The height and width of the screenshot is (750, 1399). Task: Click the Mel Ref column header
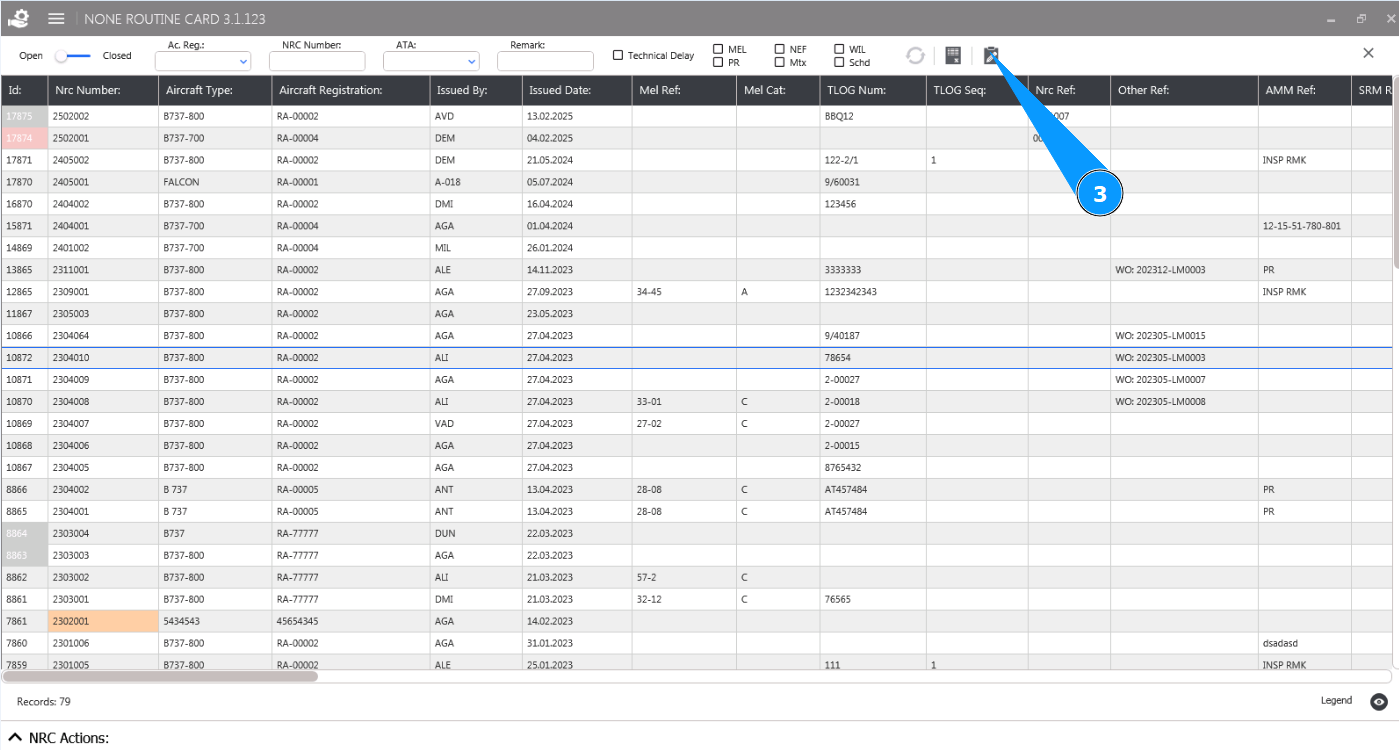[x=684, y=90]
